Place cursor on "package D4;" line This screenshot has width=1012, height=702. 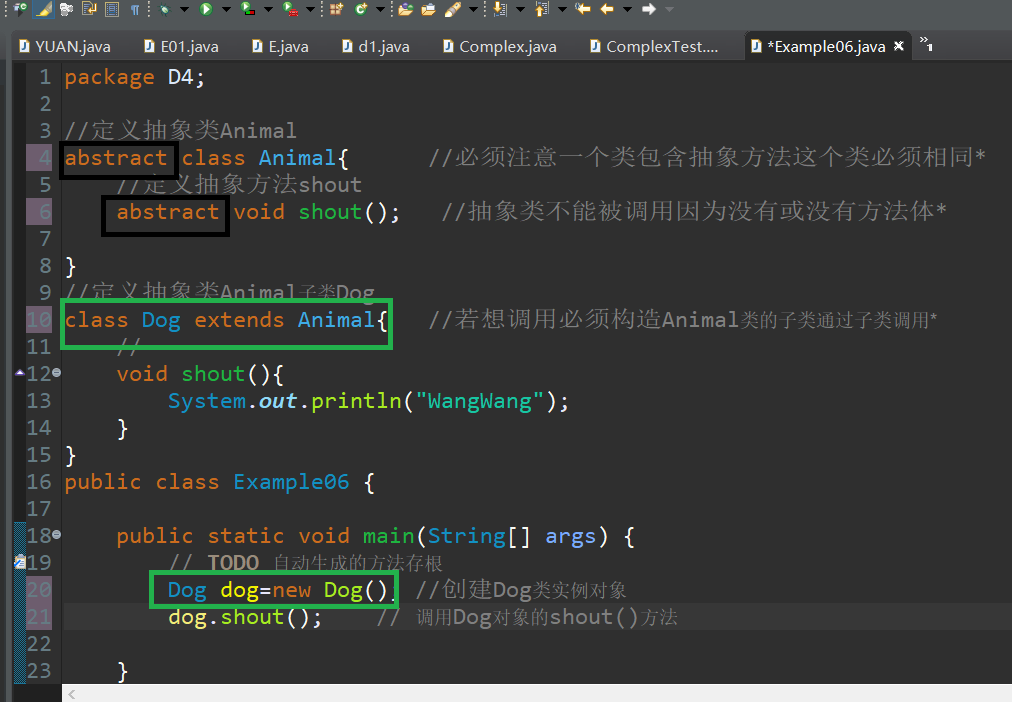tap(134, 77)
